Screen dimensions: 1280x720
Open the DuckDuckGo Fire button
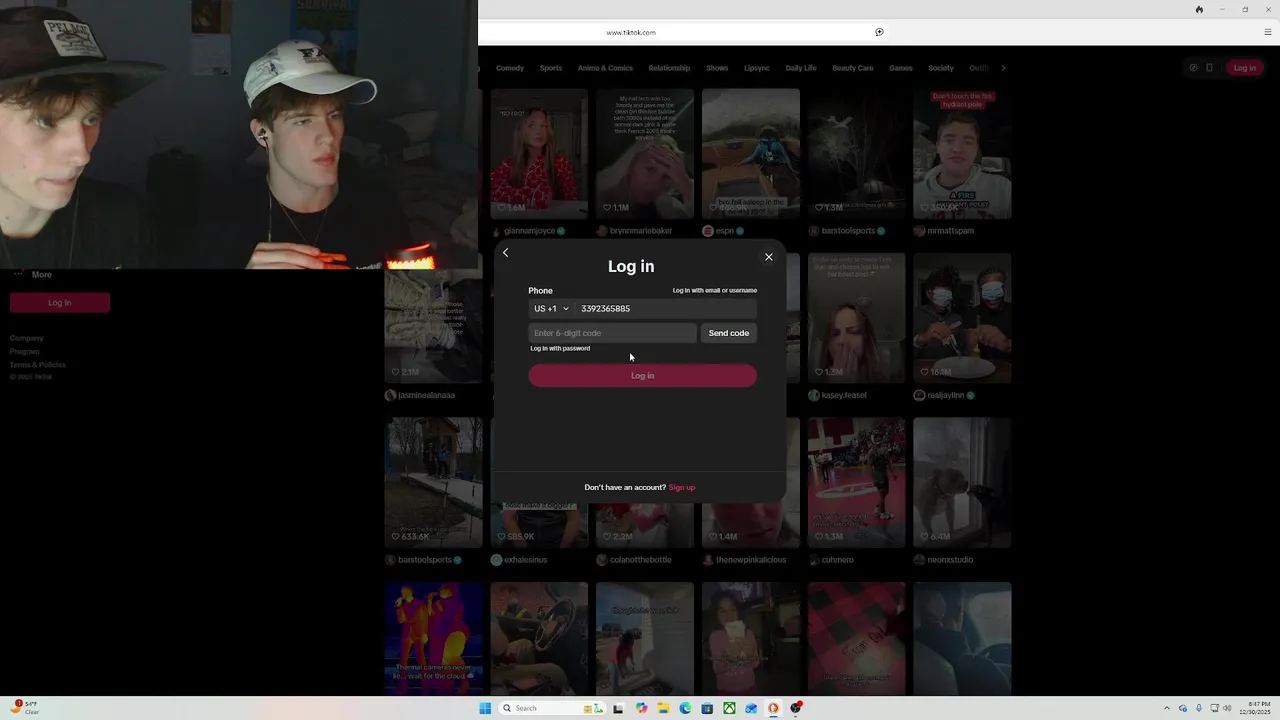(x=1199, y=9)
